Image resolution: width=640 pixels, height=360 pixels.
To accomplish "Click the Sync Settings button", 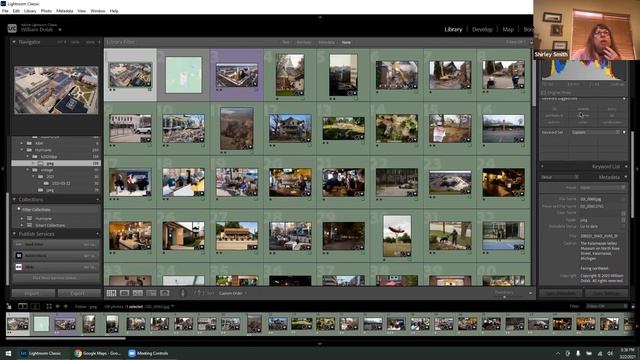I will pyautogui.click(x=606, y=293).
